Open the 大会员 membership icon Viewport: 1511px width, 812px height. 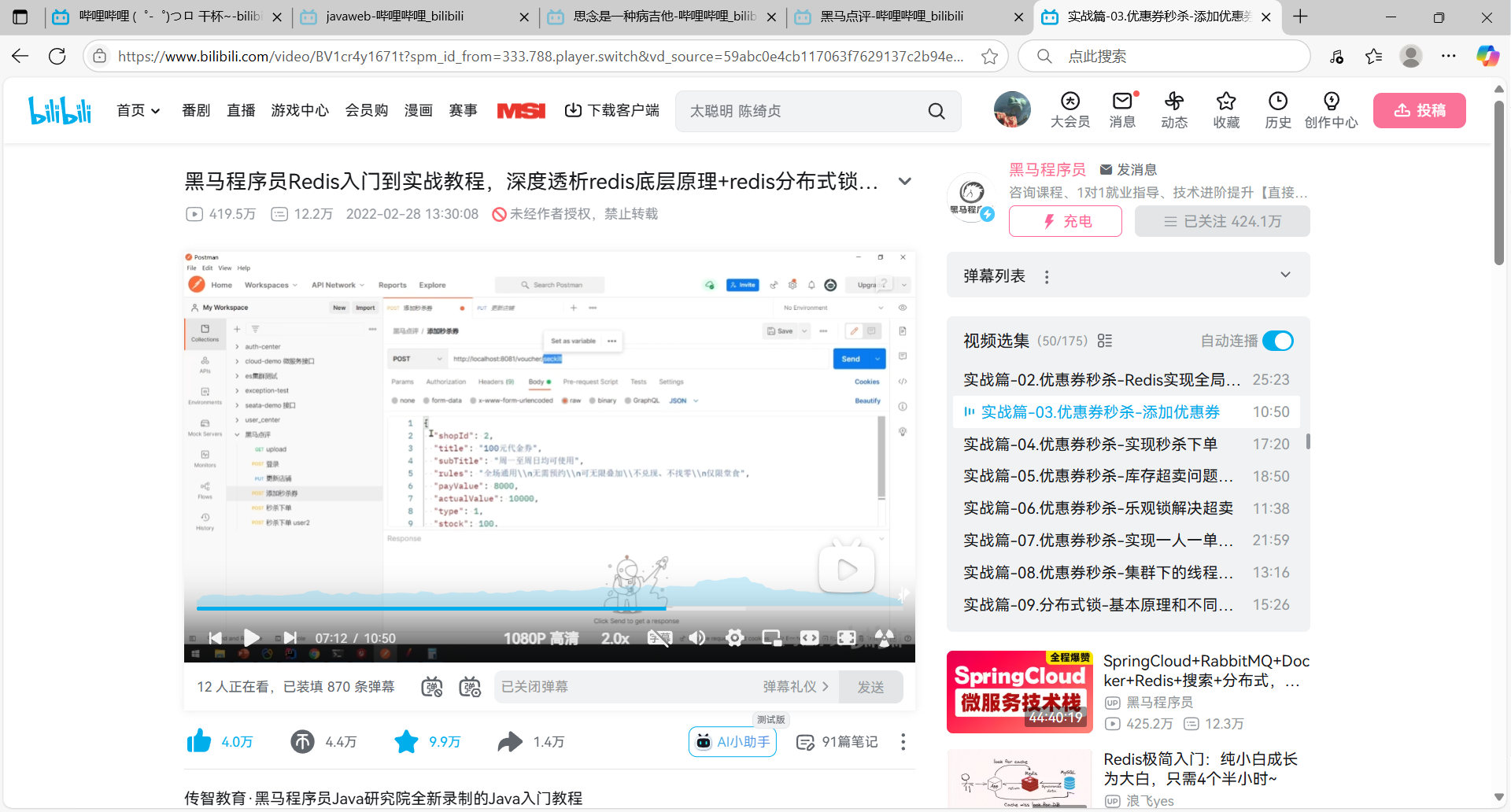pyautogui.click(x=1070, y=110)
